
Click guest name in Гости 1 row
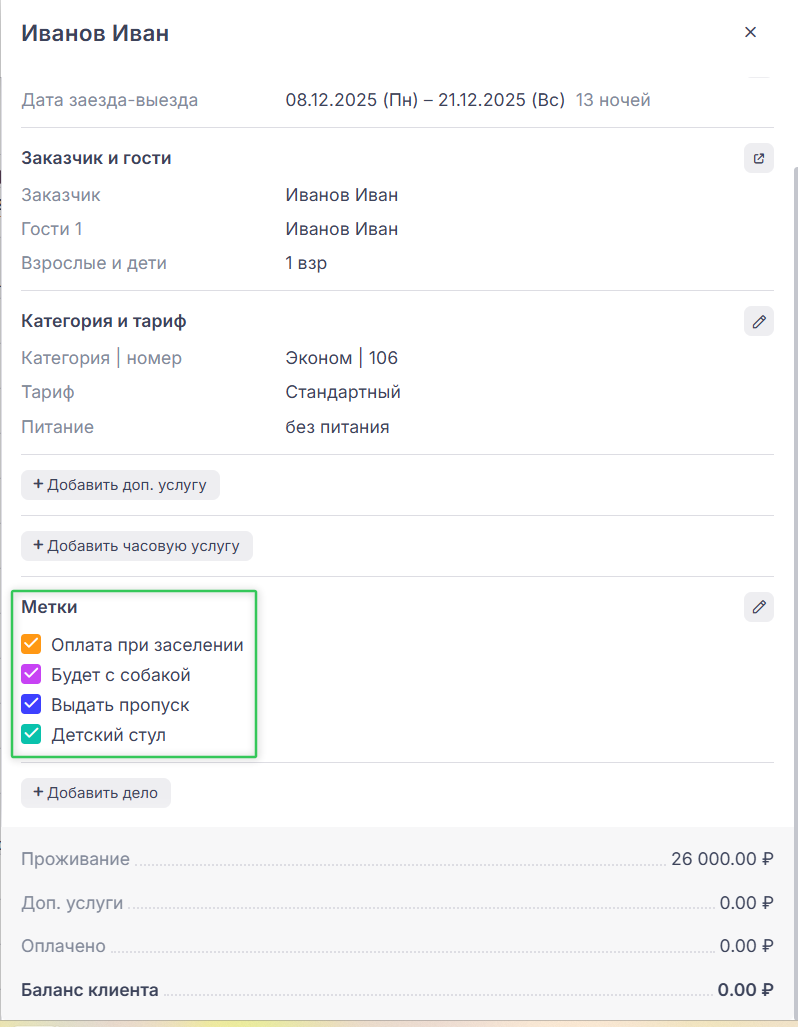[x=341, y=229]
